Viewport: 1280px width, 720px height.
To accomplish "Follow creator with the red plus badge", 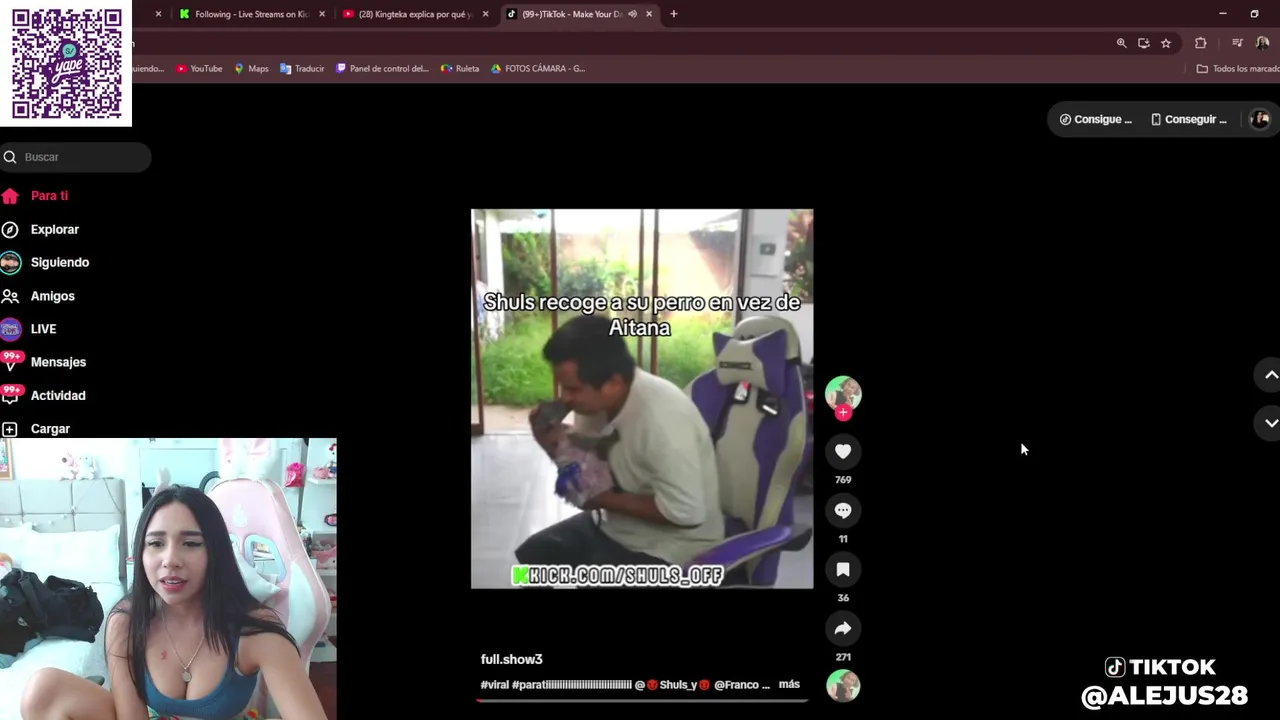I will point(843,412).
